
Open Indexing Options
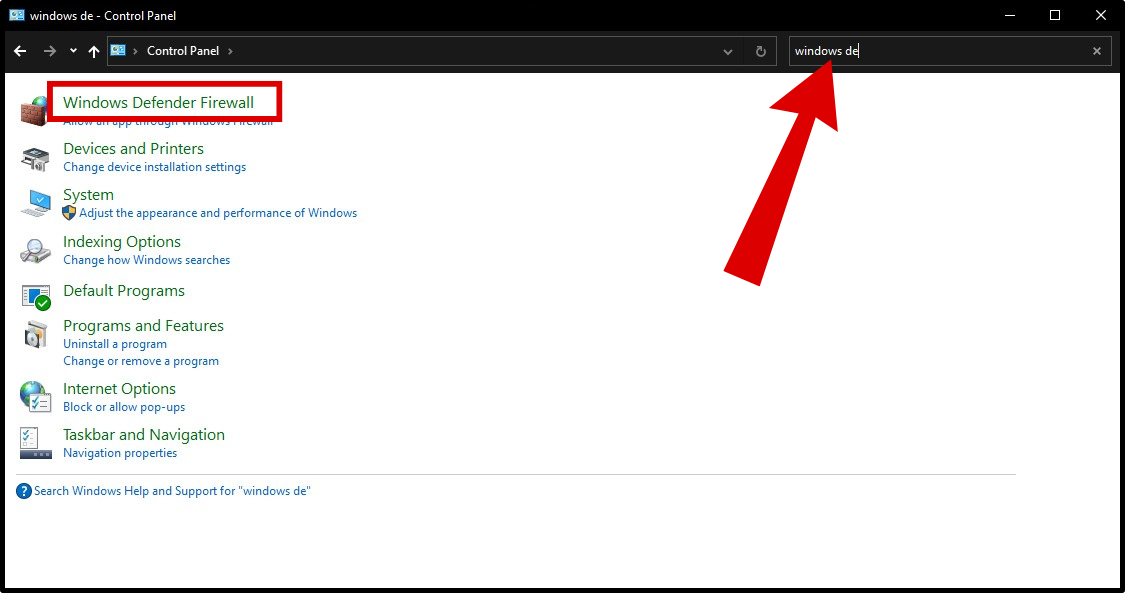coord(122,242)
